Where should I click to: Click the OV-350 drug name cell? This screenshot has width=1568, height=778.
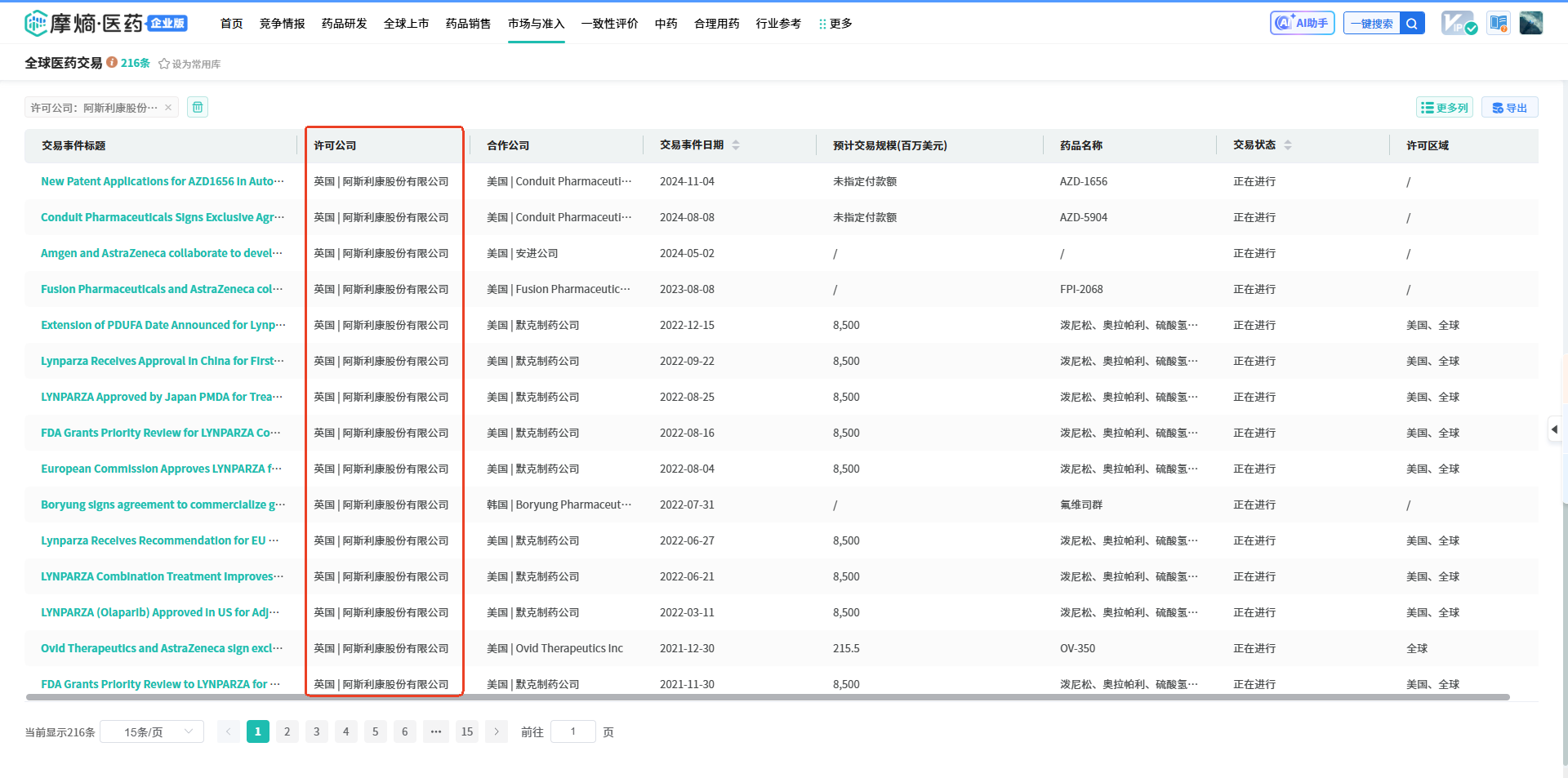(1077, 648)
